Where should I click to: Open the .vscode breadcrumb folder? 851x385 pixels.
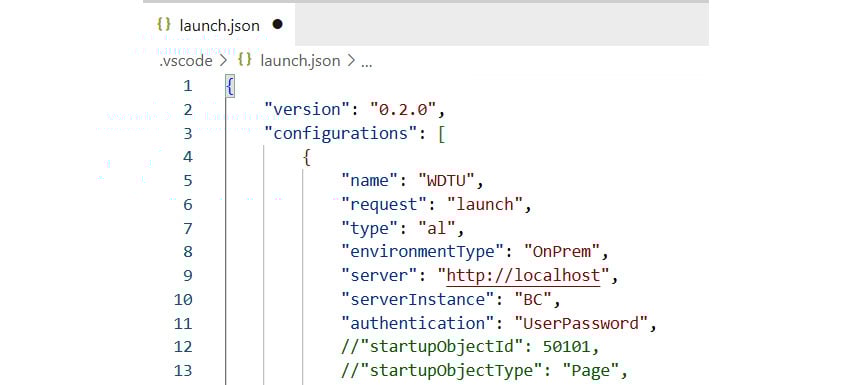point(186,61)
